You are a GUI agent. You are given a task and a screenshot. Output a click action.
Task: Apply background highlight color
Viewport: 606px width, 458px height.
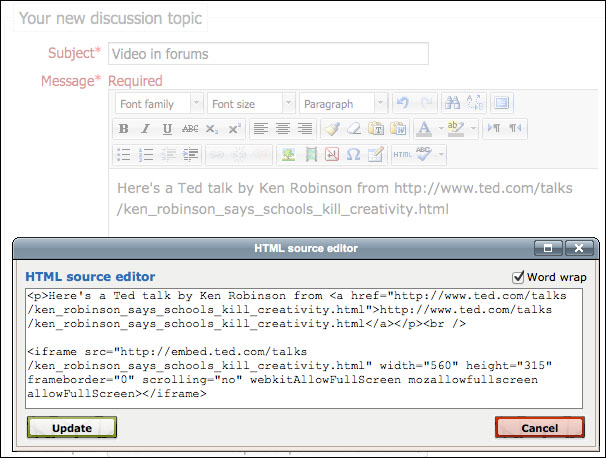[x=456, y=129]
